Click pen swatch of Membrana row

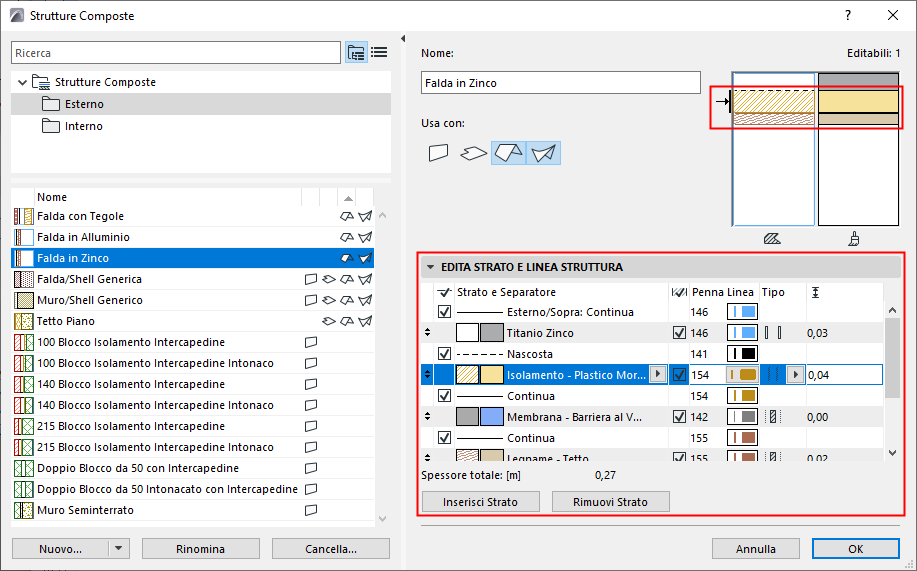tap(742, 417)
